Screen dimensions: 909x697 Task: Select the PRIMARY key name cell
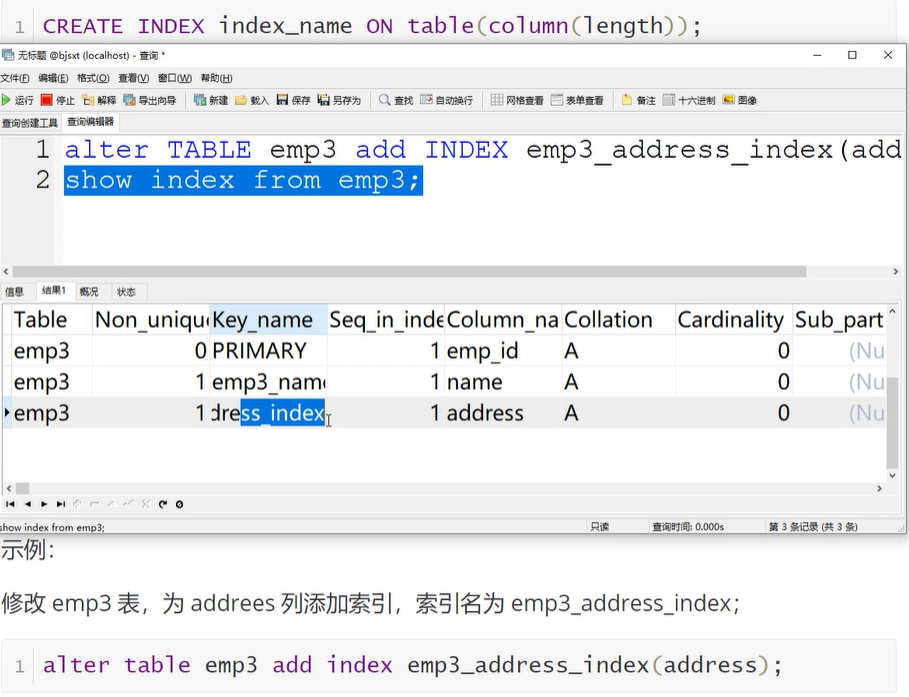click(x=268, y=351)
